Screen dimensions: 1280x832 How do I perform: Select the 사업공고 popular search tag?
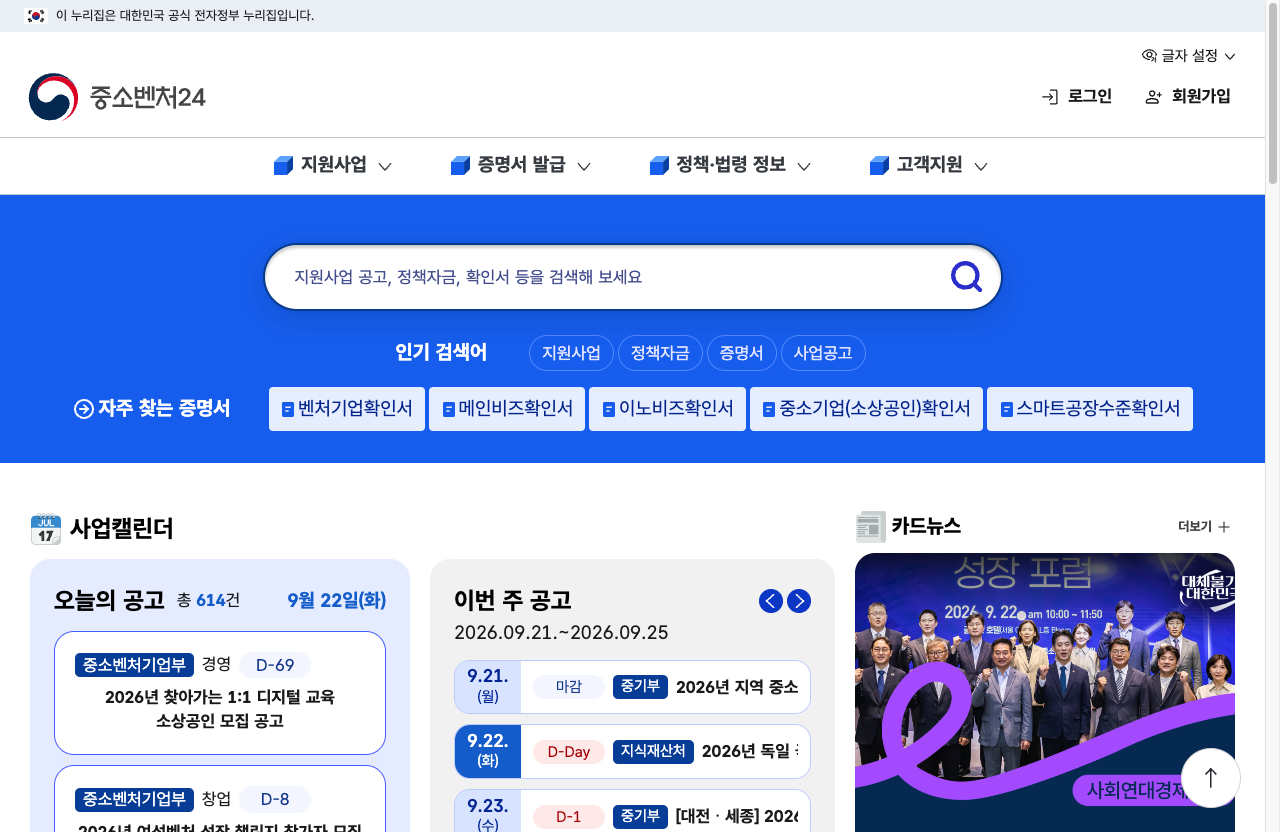click(823, 353)
